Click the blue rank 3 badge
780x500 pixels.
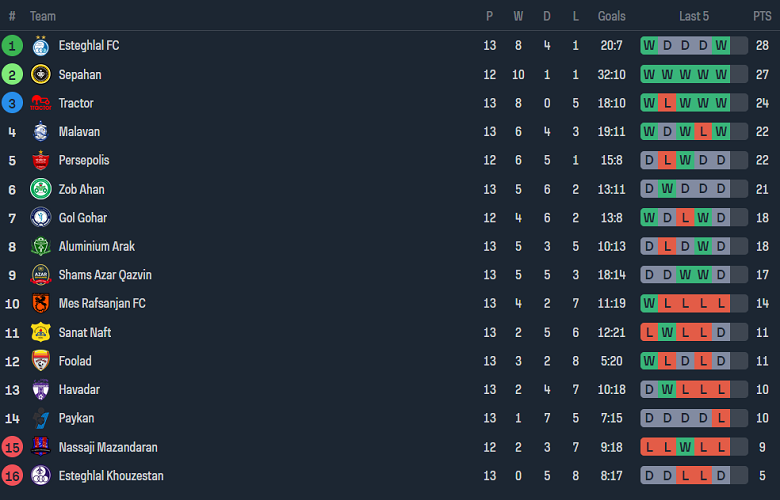pos(12,103)
